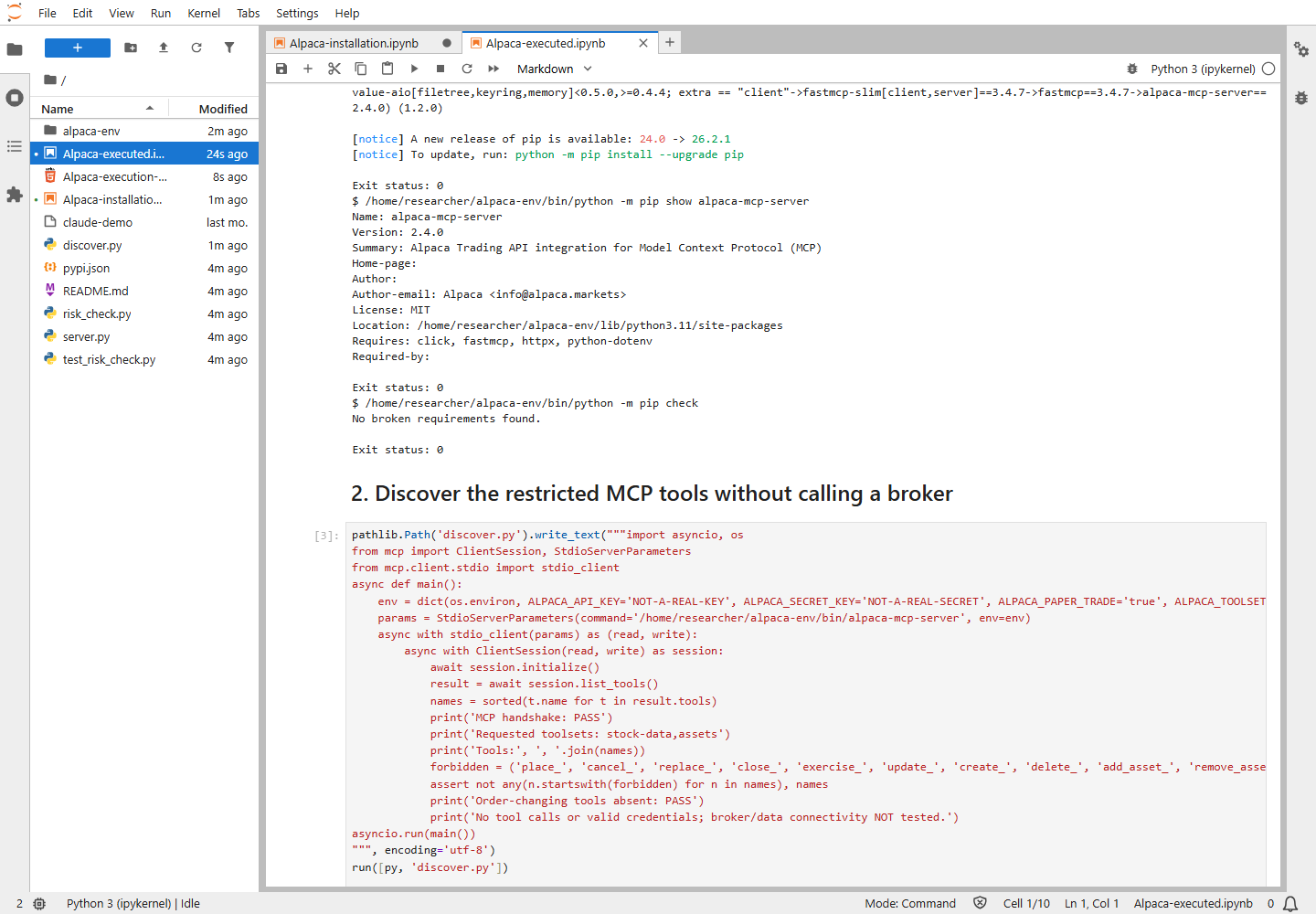The image size is (1316, 914).
Task: Refresh the file browser listing
Action: point(196,48)
